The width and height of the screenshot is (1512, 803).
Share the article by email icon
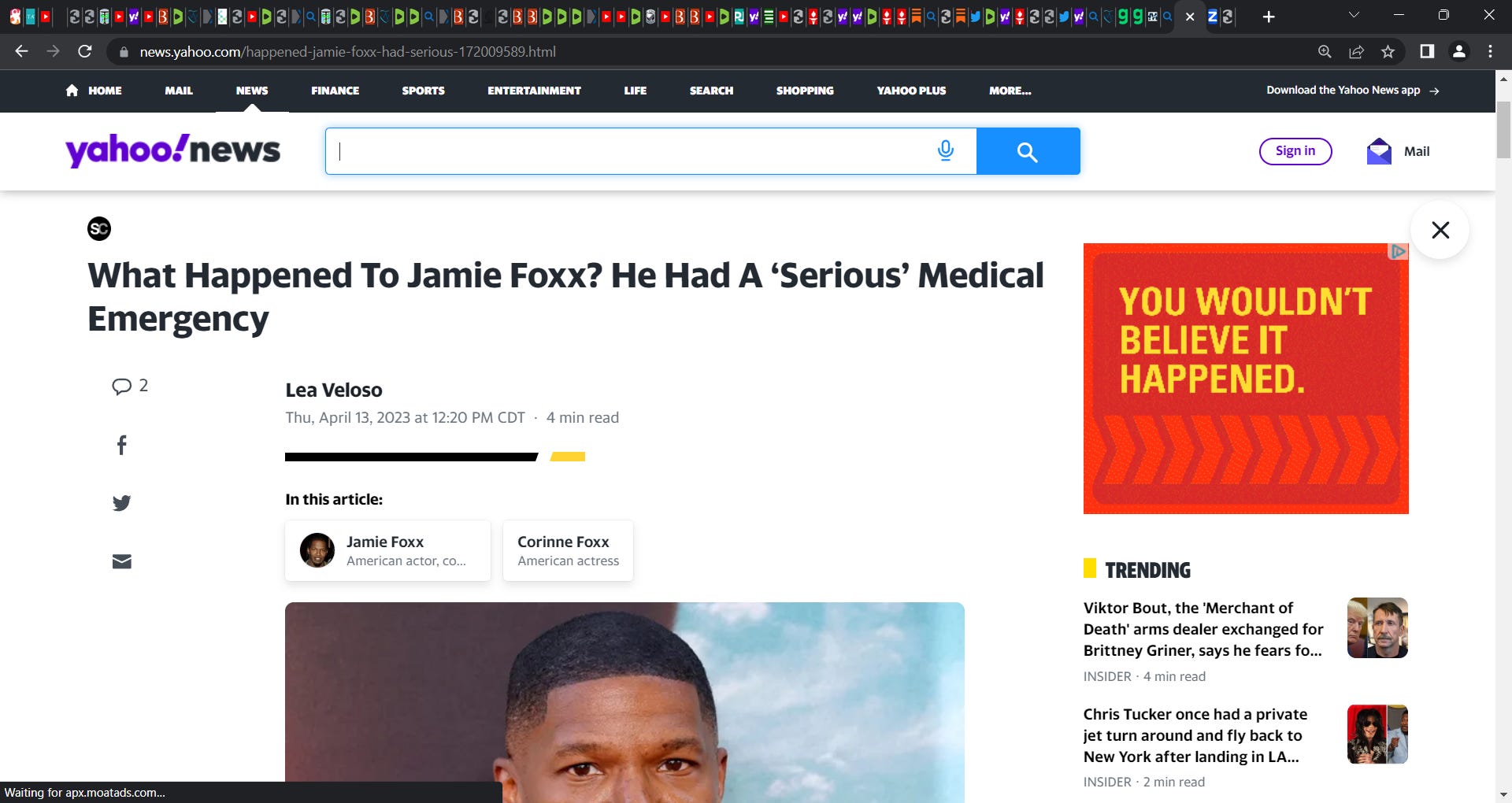click(121, 561)
